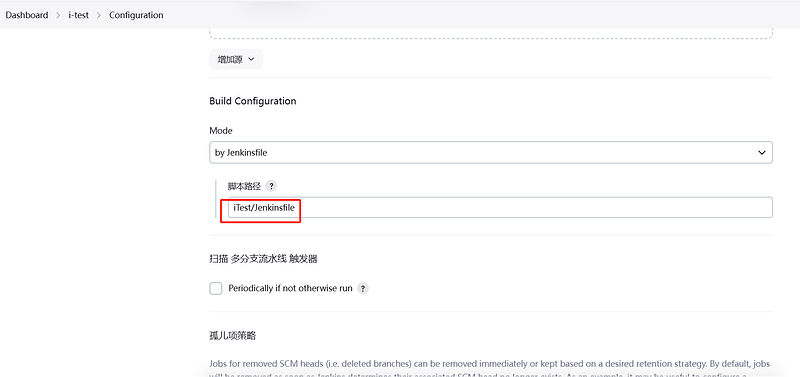Viewport: 800px width, 377px height.
Task: Click the 扫描 多分支流水线 触发器 heading
Action: [x=263, y=259]
